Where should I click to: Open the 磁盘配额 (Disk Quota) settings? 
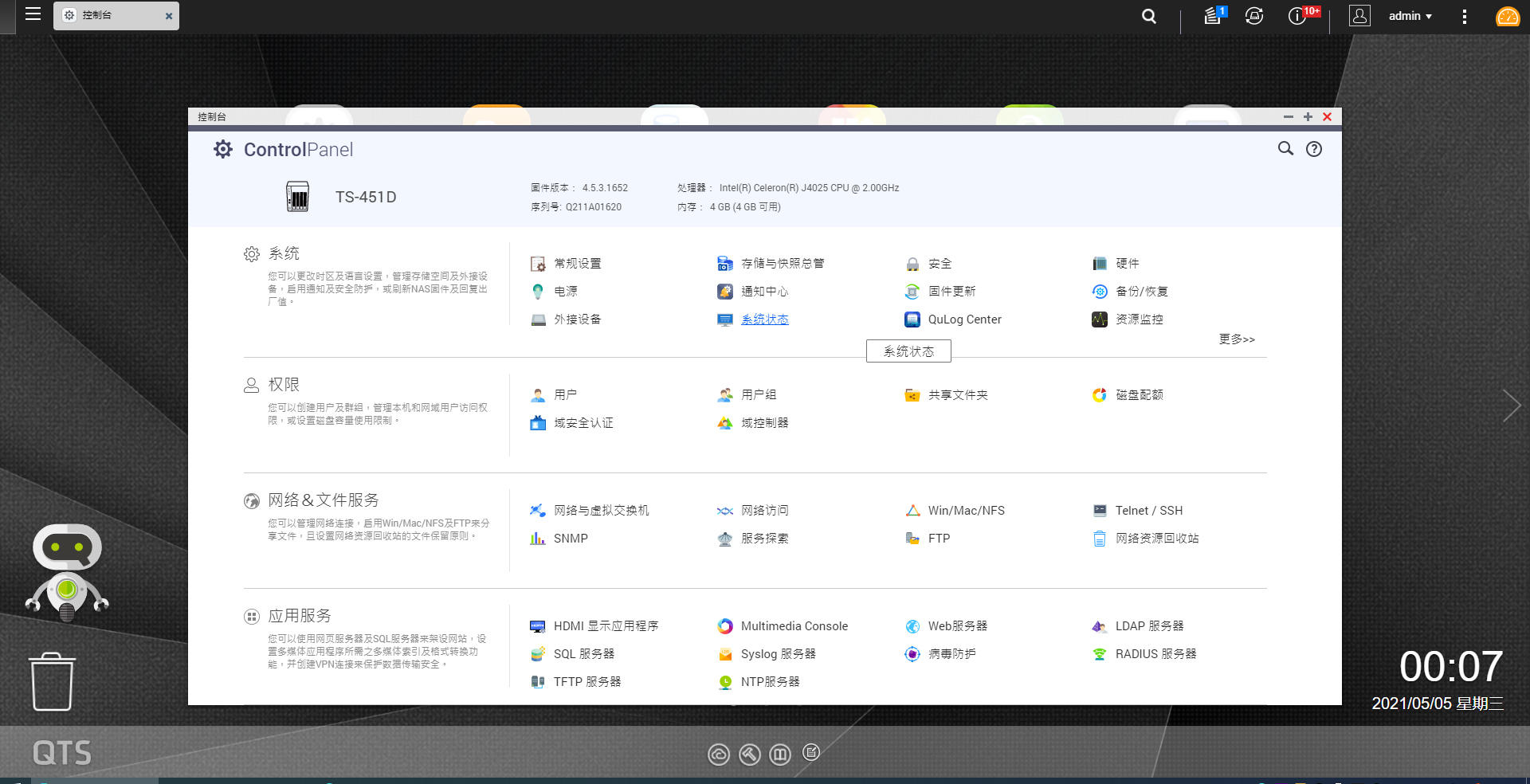point(1140,394)
